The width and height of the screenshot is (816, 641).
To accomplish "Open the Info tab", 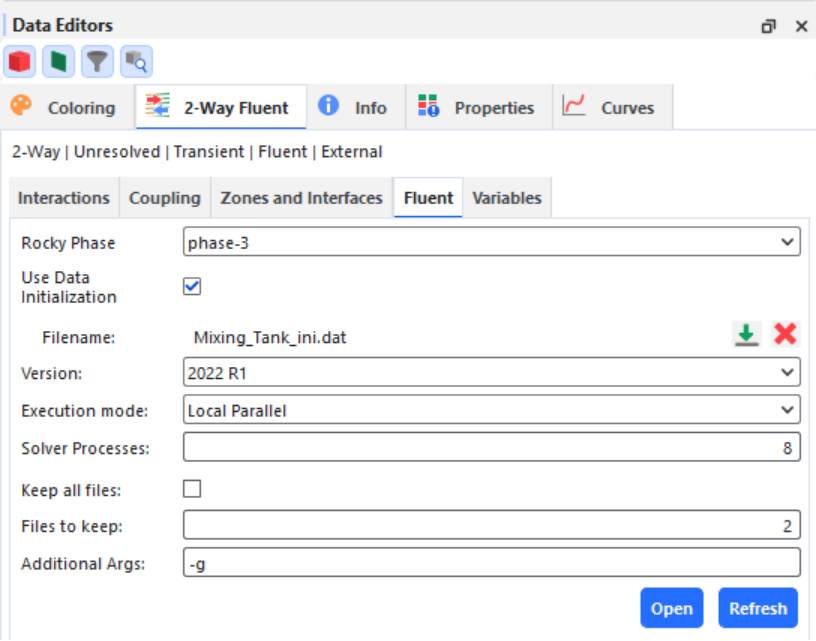I will point(356,107).
